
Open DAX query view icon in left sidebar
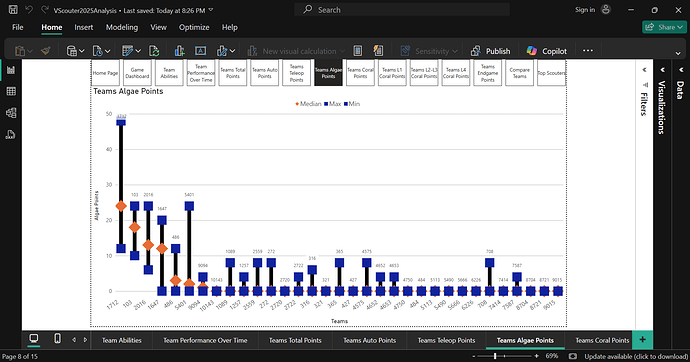pyautogui.click(x=11, y=134)
